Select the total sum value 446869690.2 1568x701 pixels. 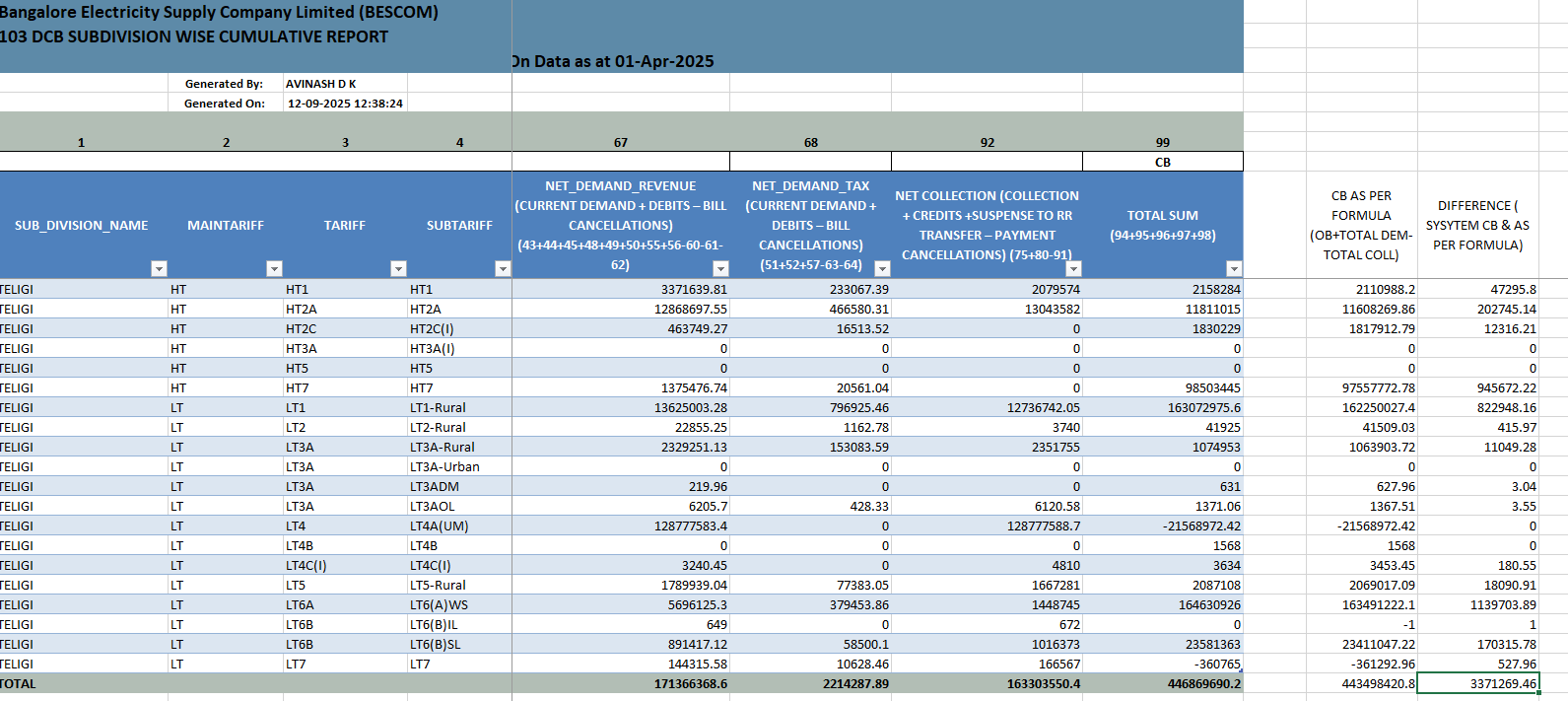click(x=1163, y=683)
